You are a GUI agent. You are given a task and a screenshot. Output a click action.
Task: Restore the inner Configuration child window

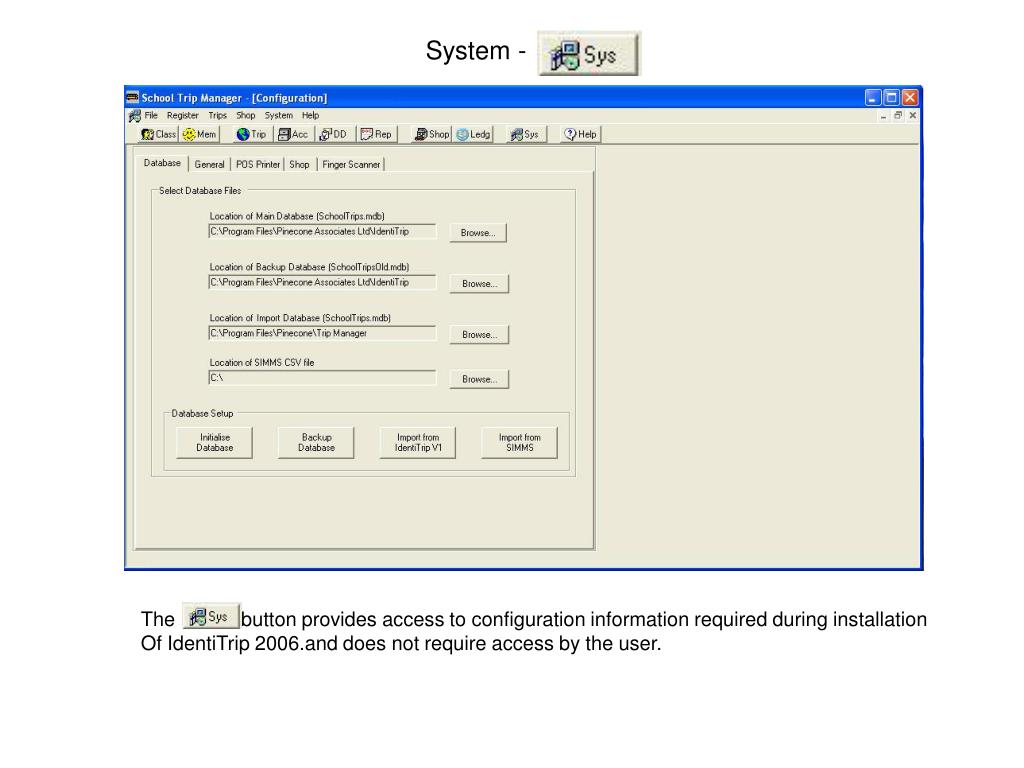(898, 116)
